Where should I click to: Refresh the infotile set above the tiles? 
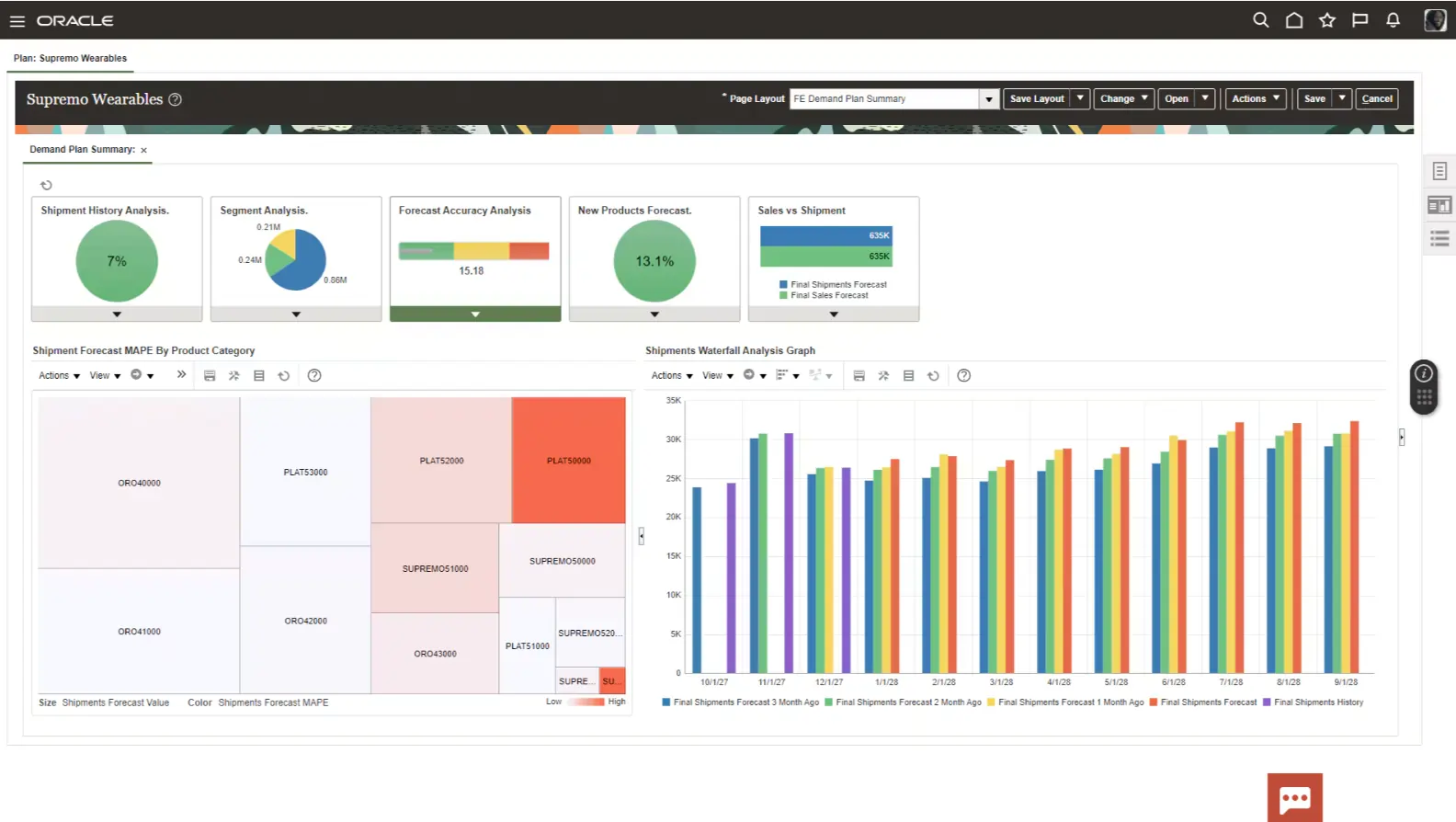coord(46,185)
